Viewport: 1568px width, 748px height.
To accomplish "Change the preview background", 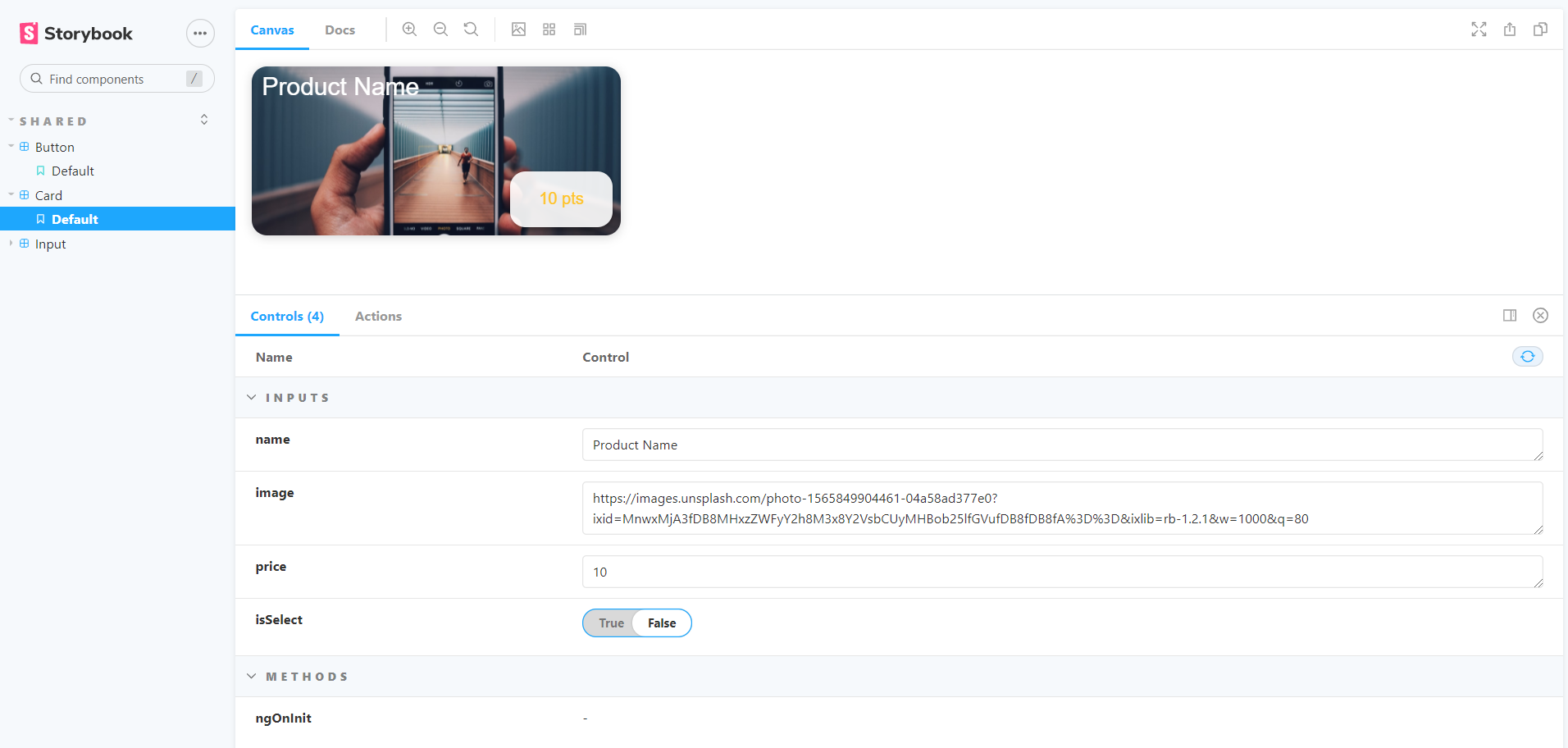I will click(518, 30).
